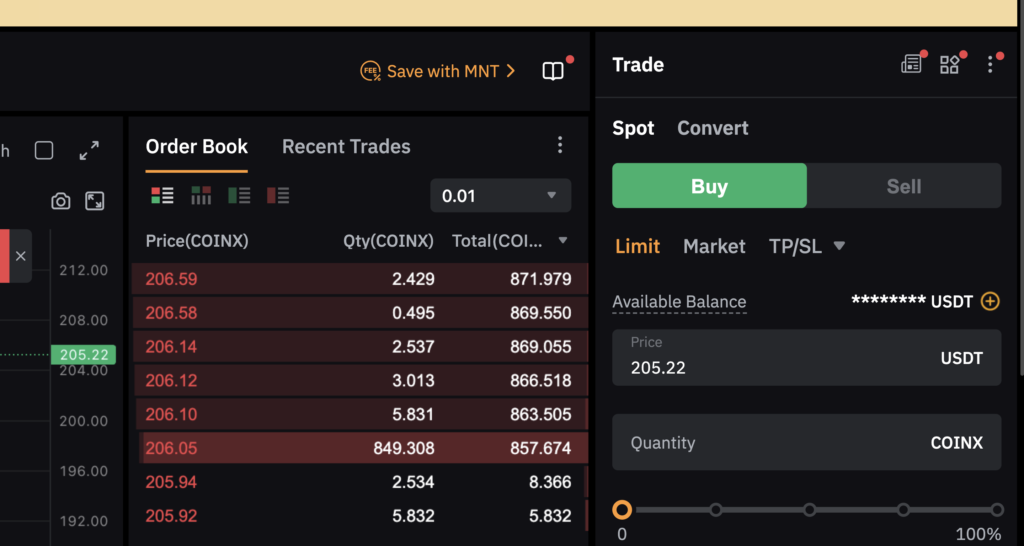Select the Buy side
1024x546 pixels.
709,186
